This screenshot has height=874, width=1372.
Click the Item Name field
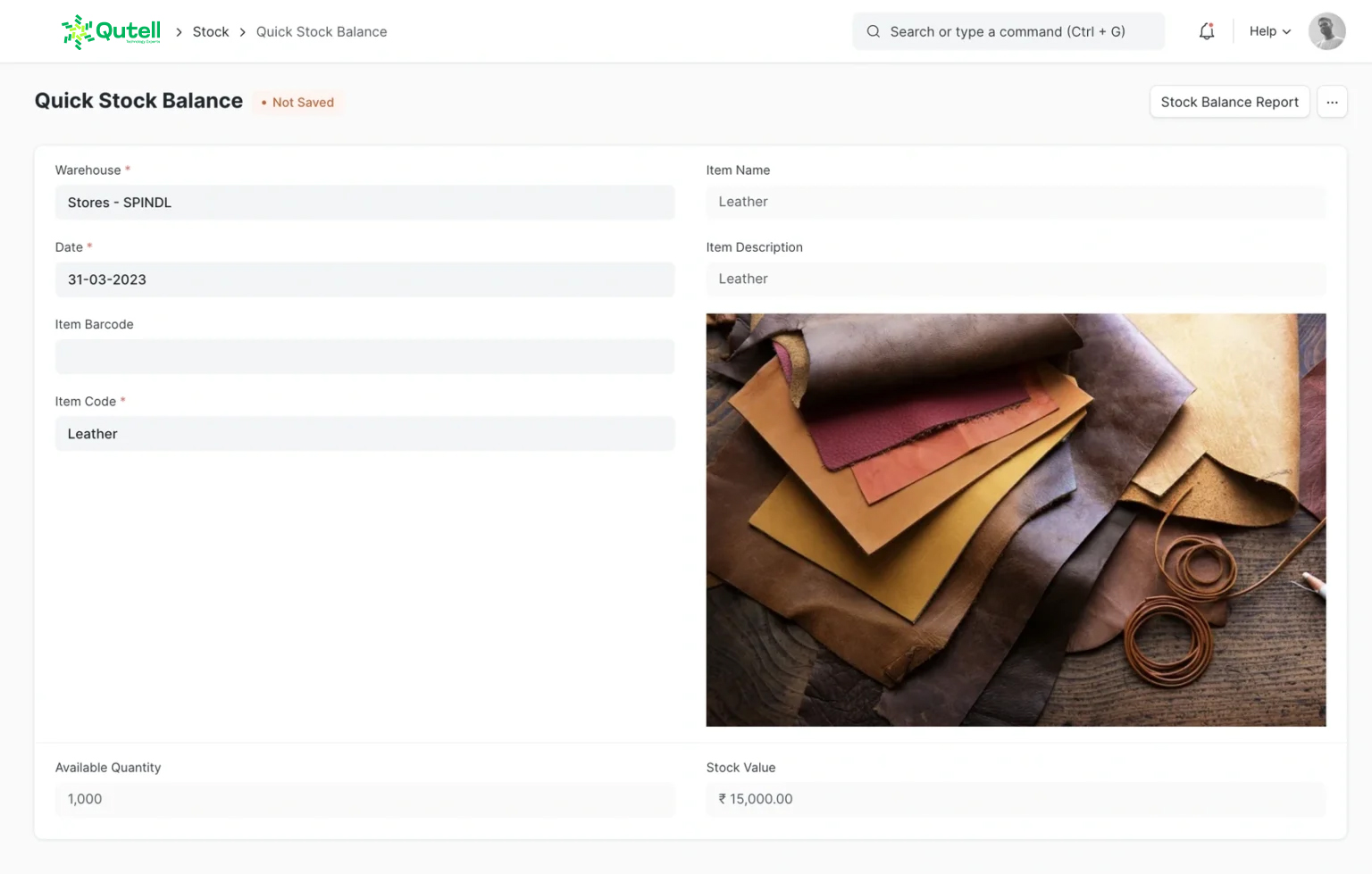(1016, 202)
